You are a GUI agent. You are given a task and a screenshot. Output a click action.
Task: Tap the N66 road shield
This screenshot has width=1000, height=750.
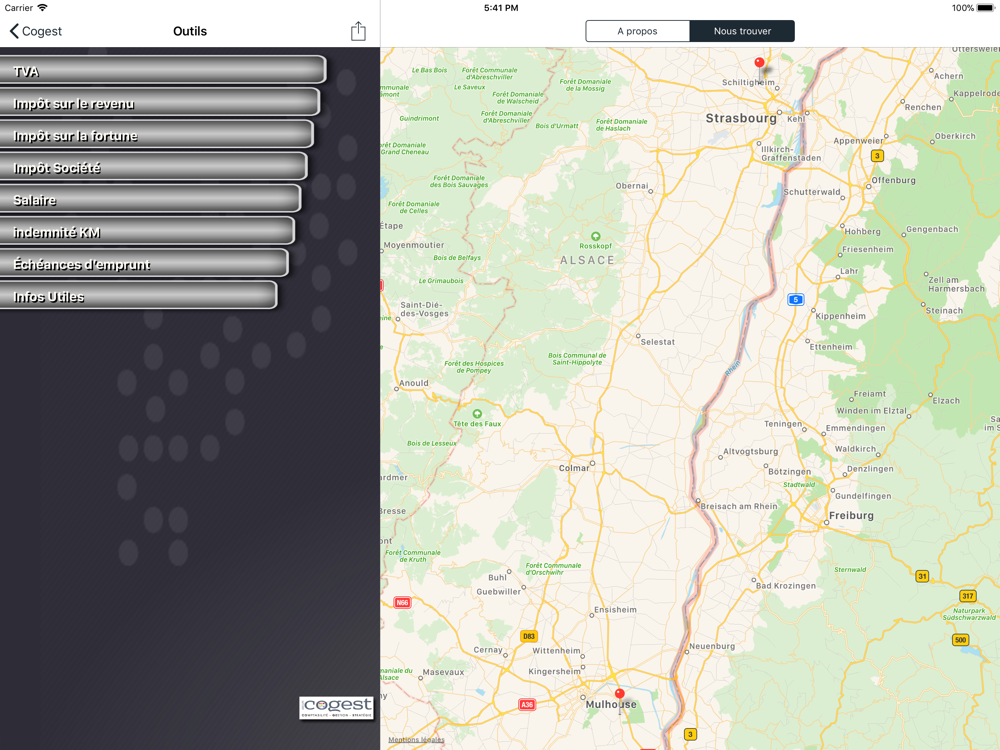[x=402, y=603]
